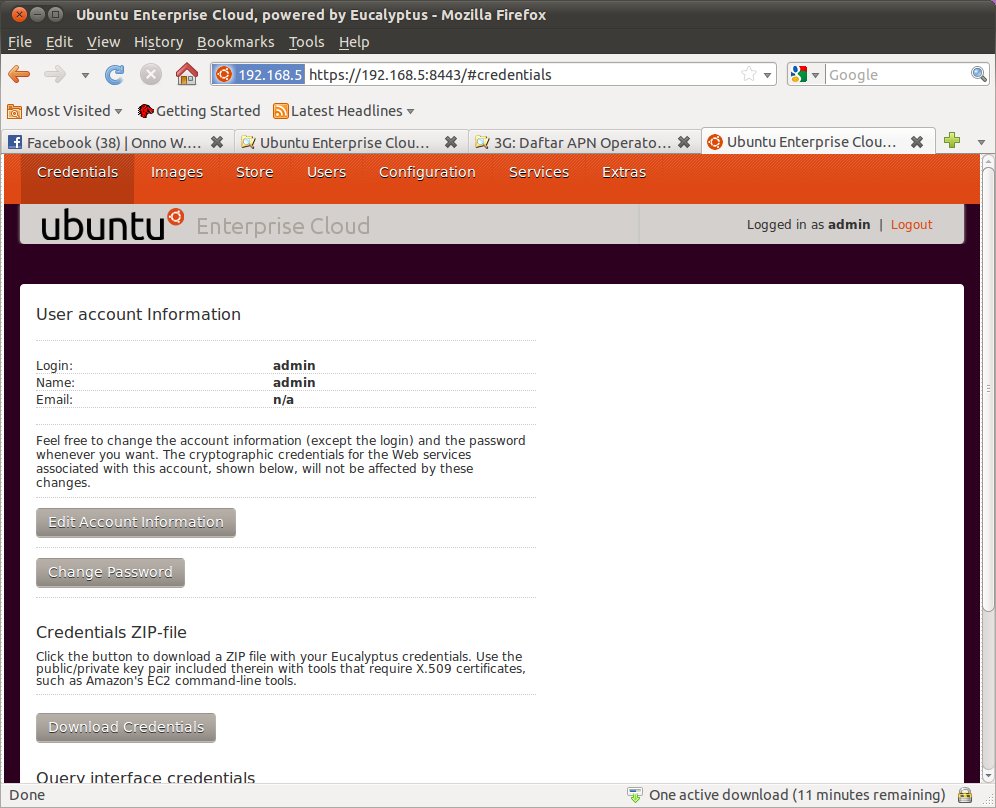Click the padlock security icon

coord(965,795)
